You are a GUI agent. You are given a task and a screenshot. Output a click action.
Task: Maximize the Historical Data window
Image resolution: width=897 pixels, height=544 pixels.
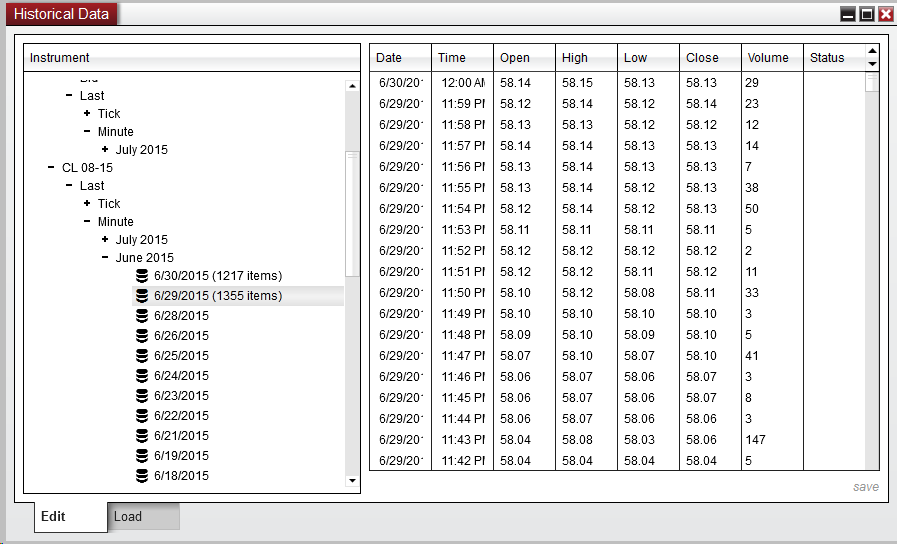tap(867, 14)
